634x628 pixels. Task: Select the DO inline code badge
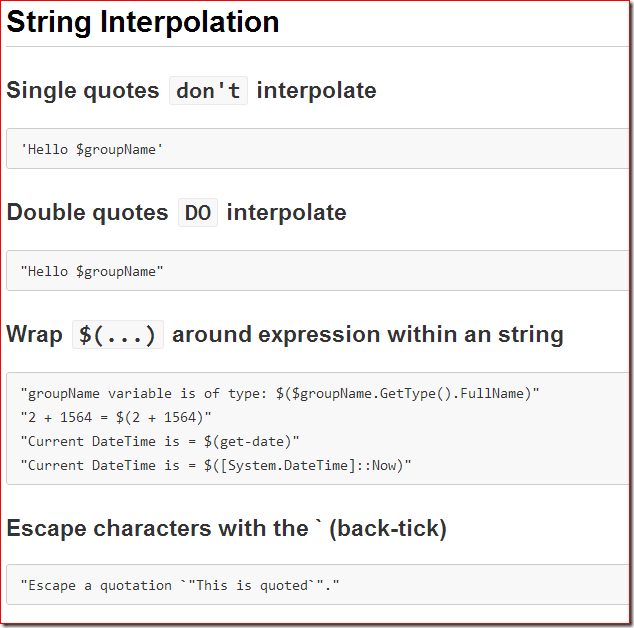pyautogui.click(x=198, y=213)
